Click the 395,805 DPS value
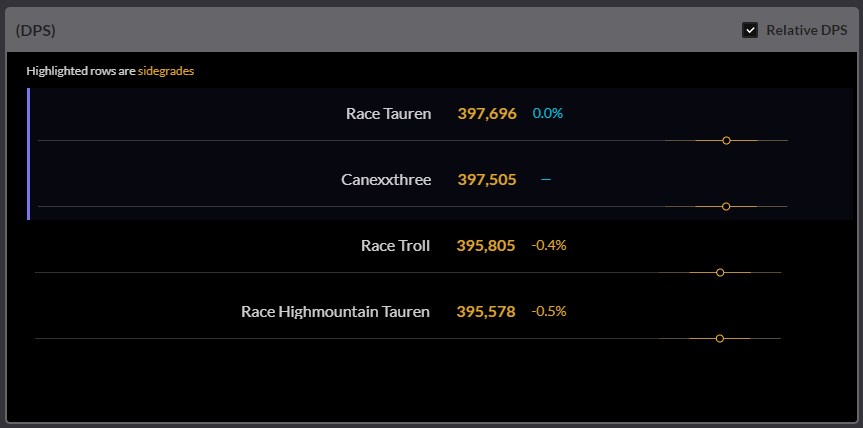The width and height of the screenshot is (863, 428). coord(486,245)
